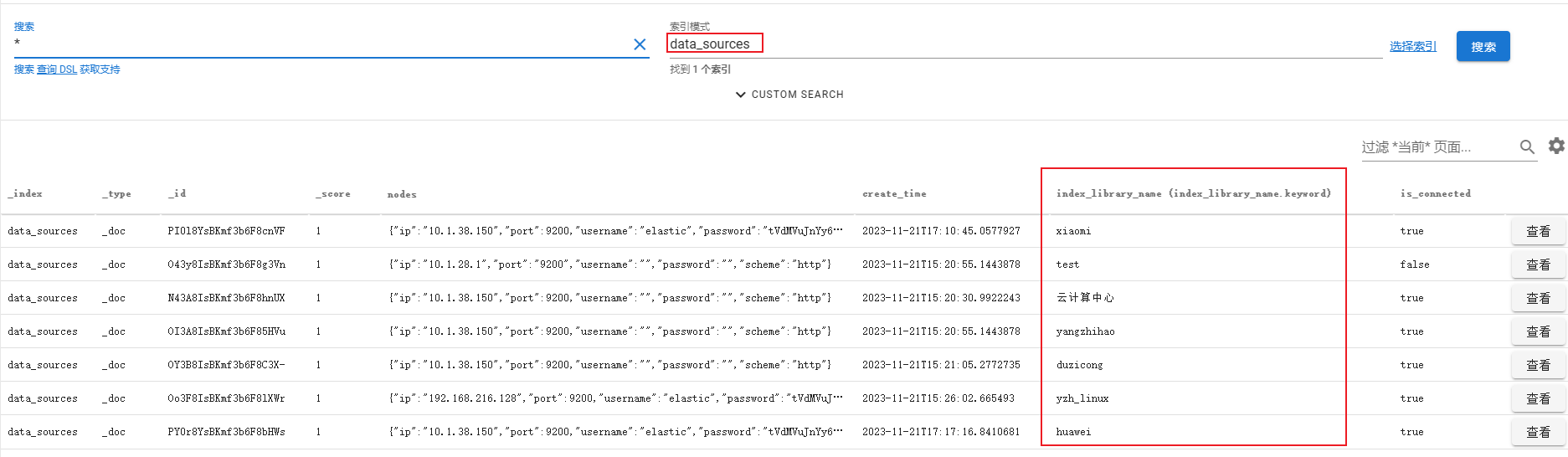View the huawei row document
1568x457 pixels.
pos(1538,432)
